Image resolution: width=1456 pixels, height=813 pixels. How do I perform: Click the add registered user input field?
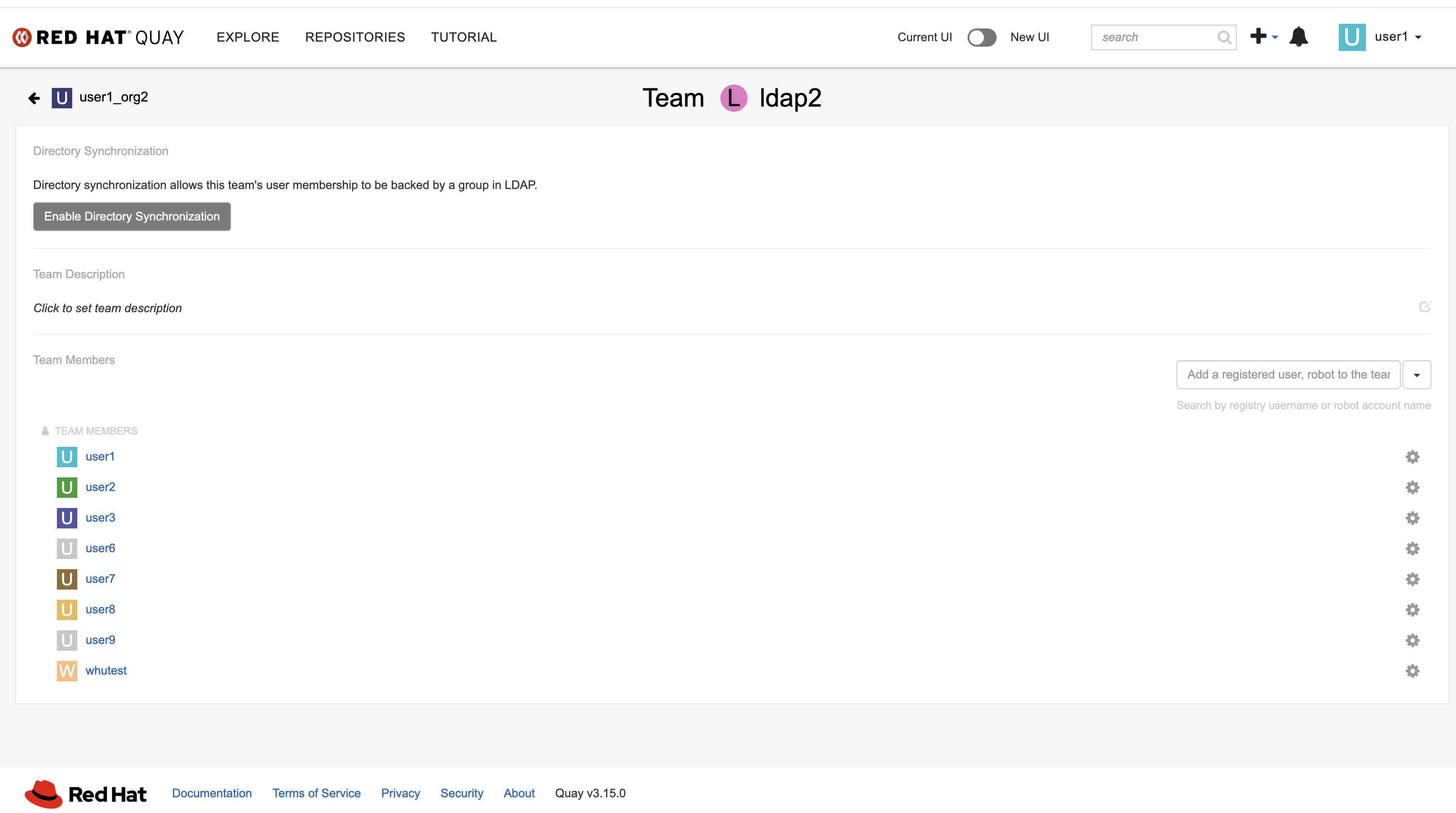pos(1287,375)
